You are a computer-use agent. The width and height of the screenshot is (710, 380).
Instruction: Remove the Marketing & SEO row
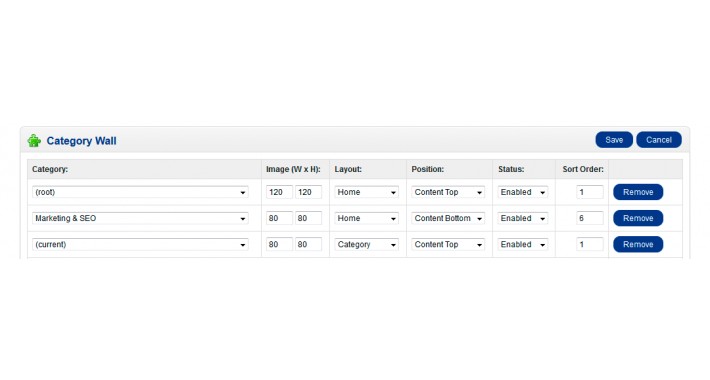click(638, 218)
